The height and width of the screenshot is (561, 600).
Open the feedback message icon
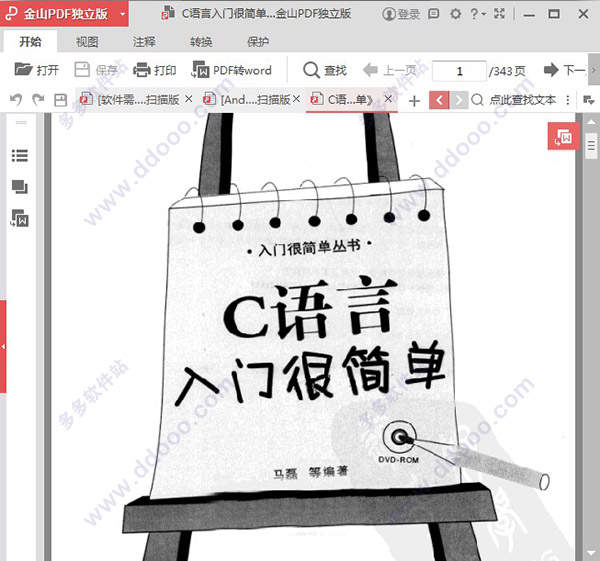click(433, 14)
